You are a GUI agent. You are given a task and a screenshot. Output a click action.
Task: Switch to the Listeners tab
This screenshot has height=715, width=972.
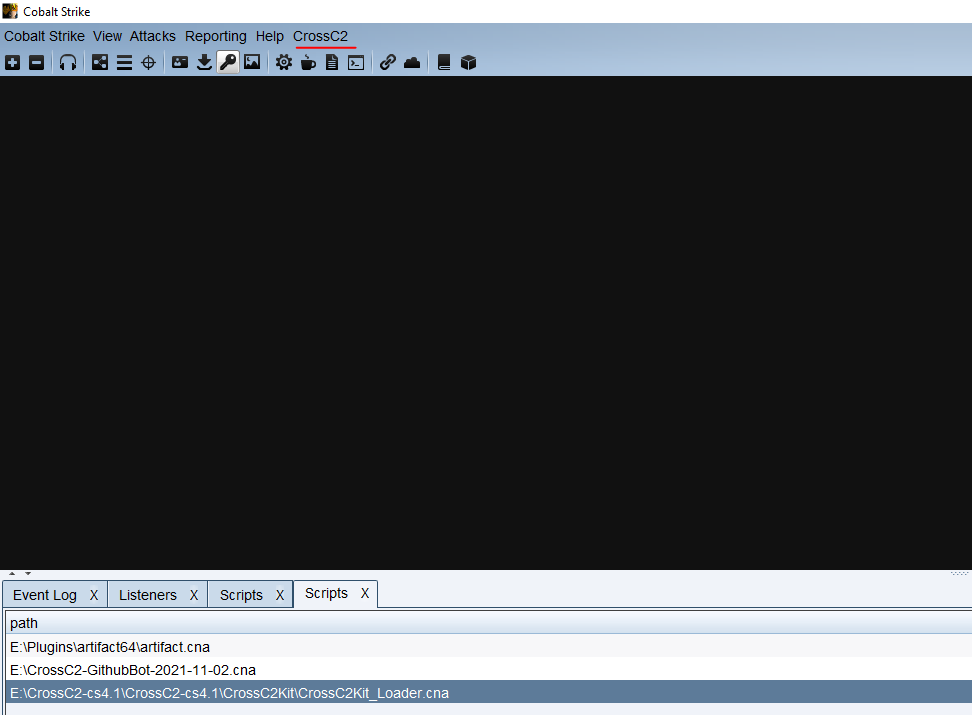click(x=147, y=594)
